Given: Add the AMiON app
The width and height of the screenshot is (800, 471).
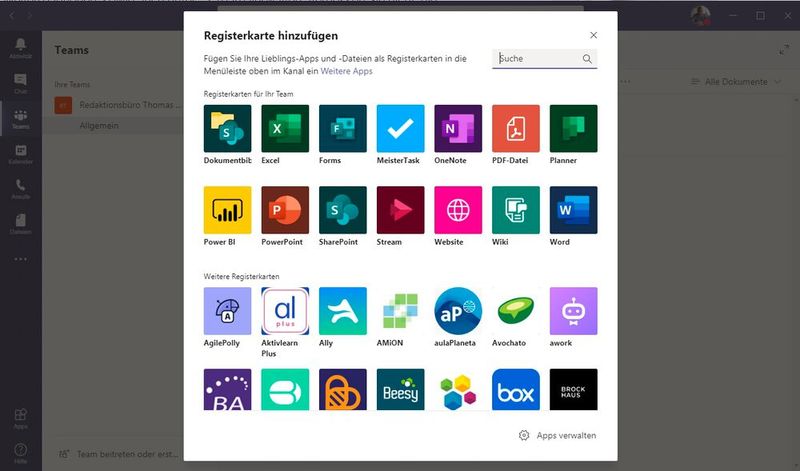Looking at the screenshot, I should pyautogui.click(x=400, y=311).
